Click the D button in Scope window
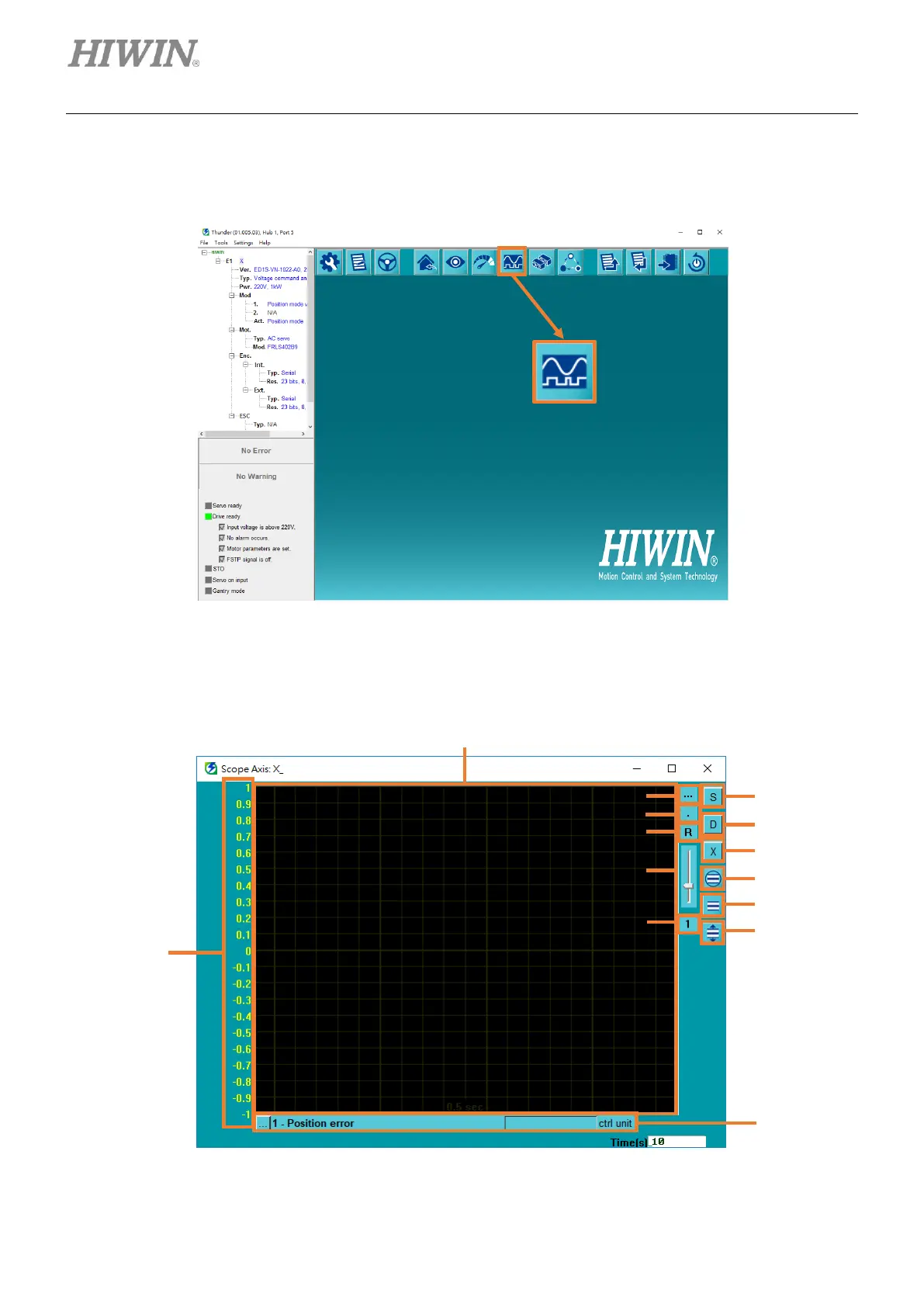The width and height of the screenshot is (924, 1307). [713, 824]
